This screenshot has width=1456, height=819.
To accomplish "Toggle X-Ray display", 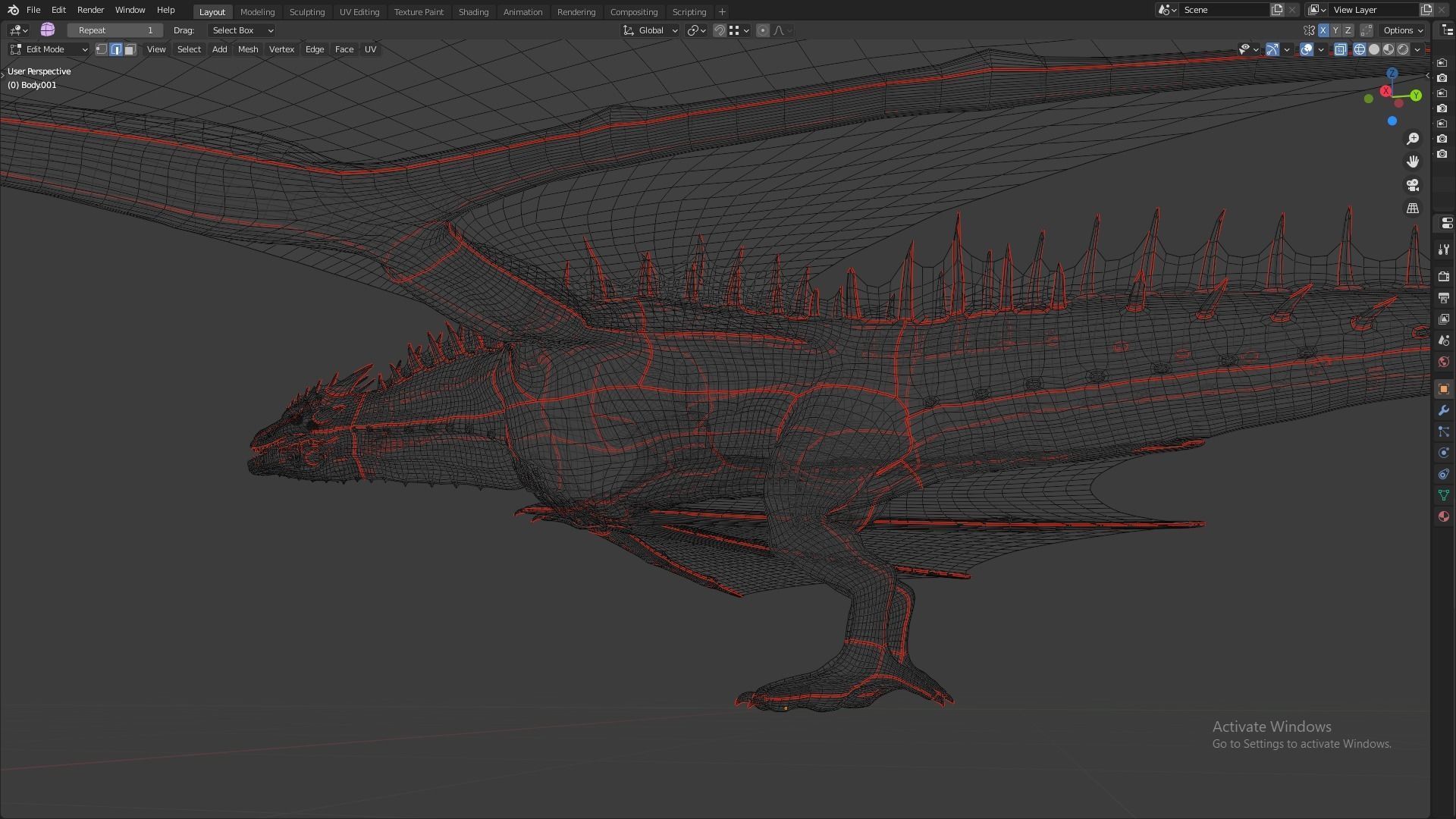I will coord(1340,49).
